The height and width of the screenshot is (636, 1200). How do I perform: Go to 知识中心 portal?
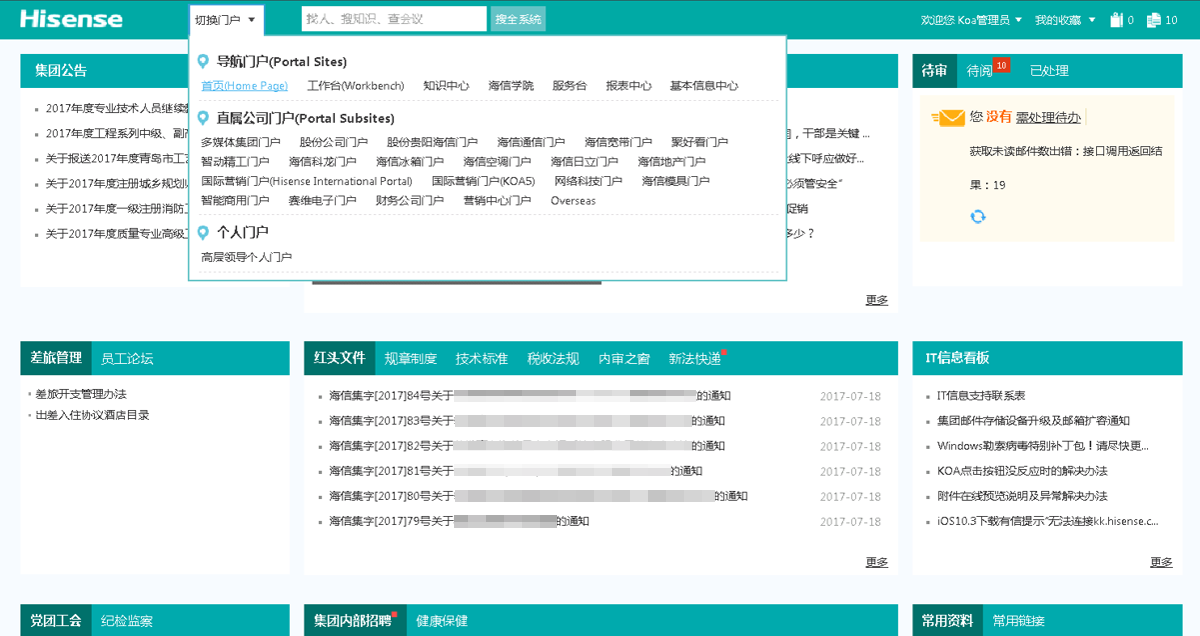(x=446, y=86)
